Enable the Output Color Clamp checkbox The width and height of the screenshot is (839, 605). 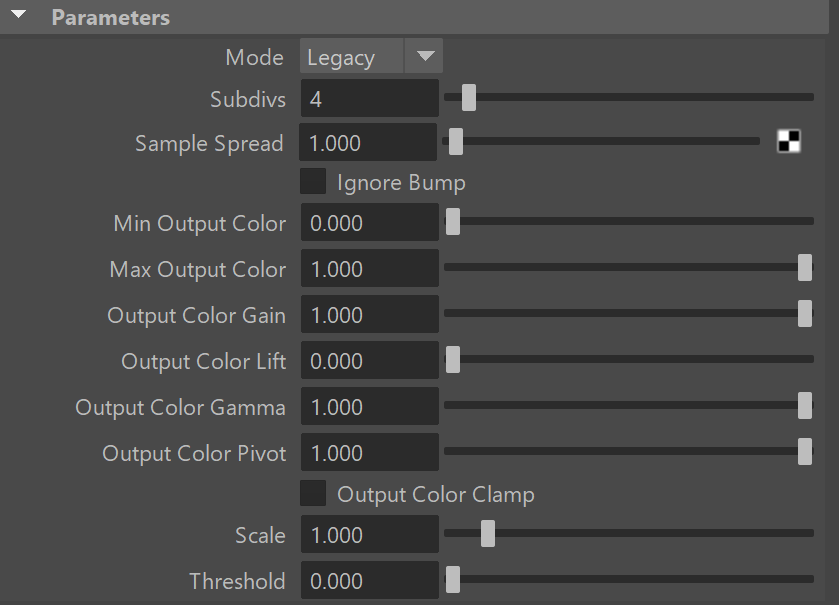(x=313, y=493)
